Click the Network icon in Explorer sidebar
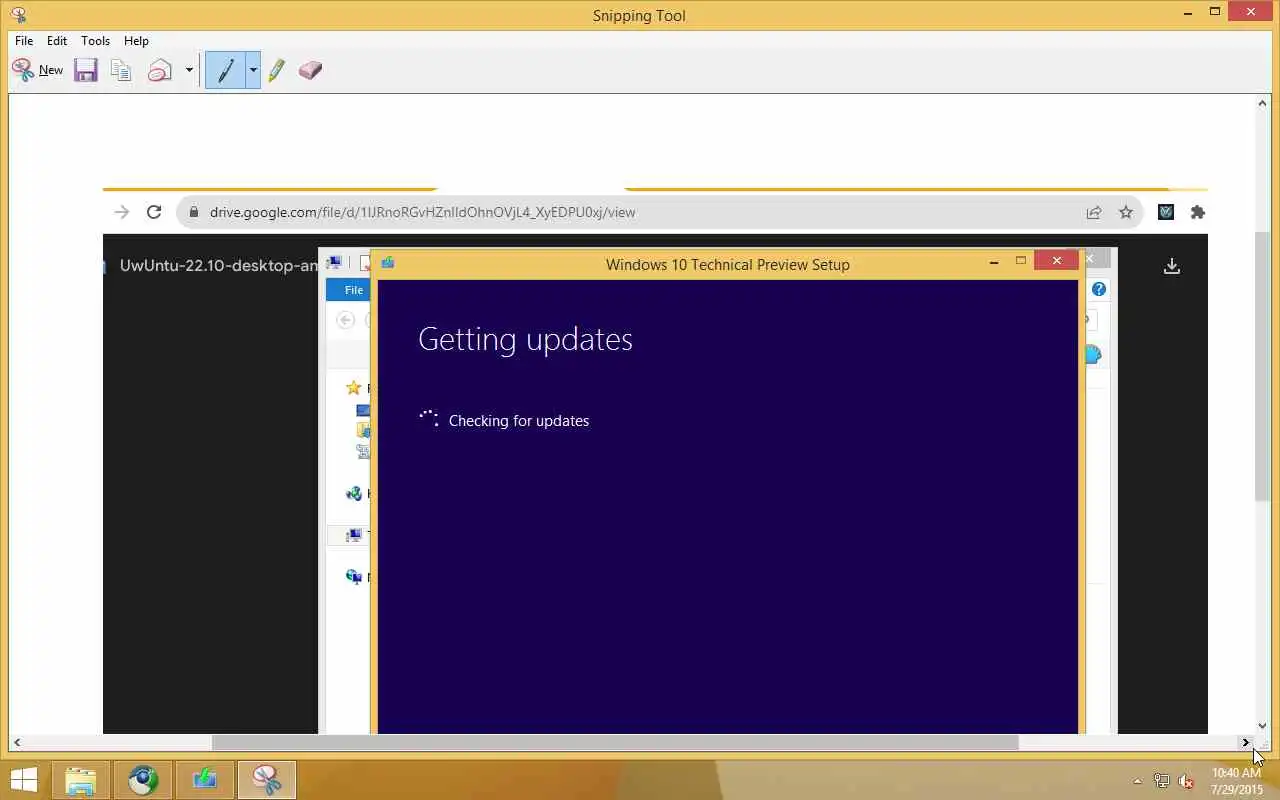This screenshot has height=800, width=1280. [x=354, y=577]
